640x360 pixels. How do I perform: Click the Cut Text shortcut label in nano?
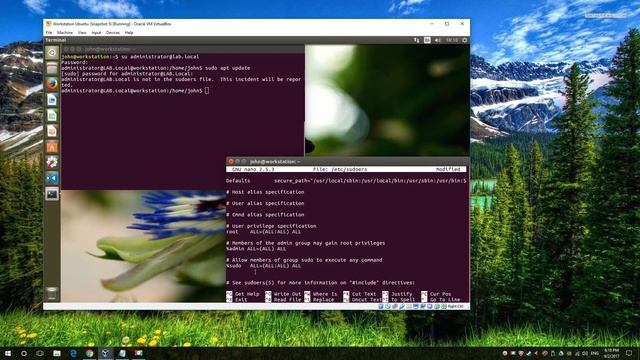point(364,294)
